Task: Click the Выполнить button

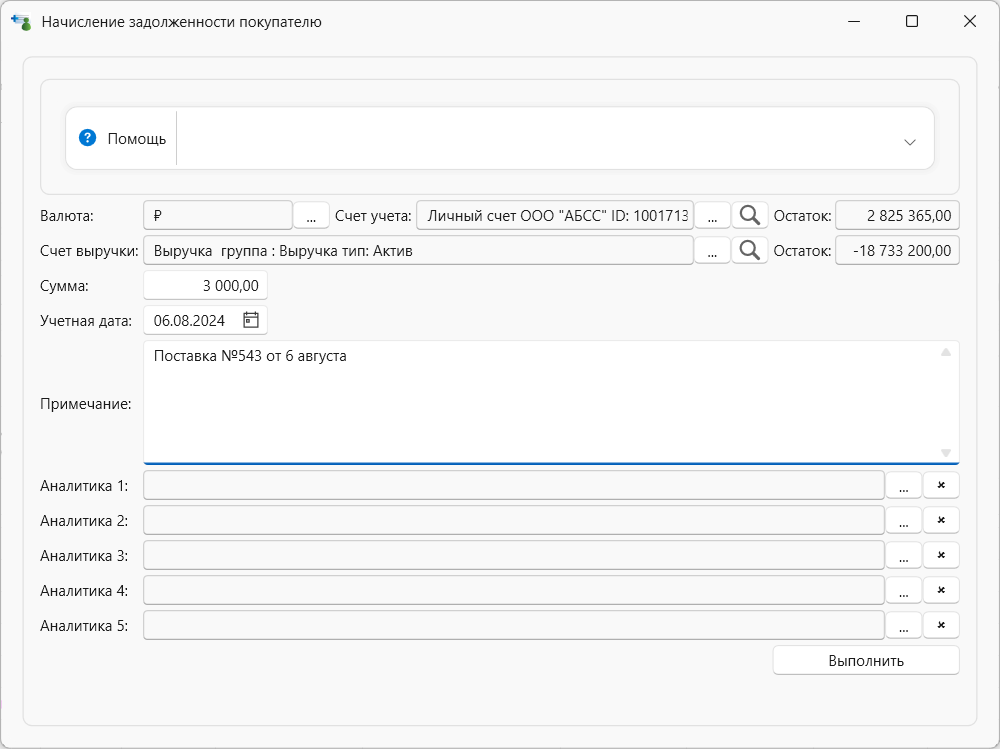Action: pyautogui.click(x=866, y=661)
